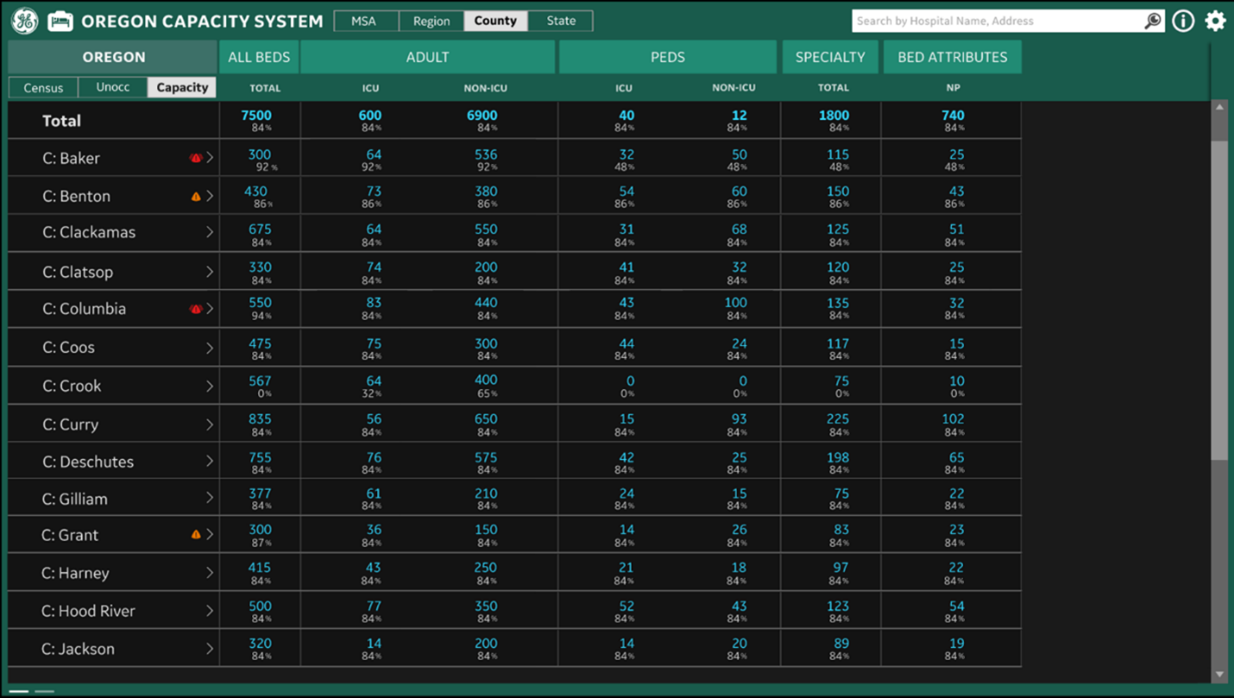The image size is (1234, 698).
Task: Select the Capacity toggle
Action: click(182, 88)
